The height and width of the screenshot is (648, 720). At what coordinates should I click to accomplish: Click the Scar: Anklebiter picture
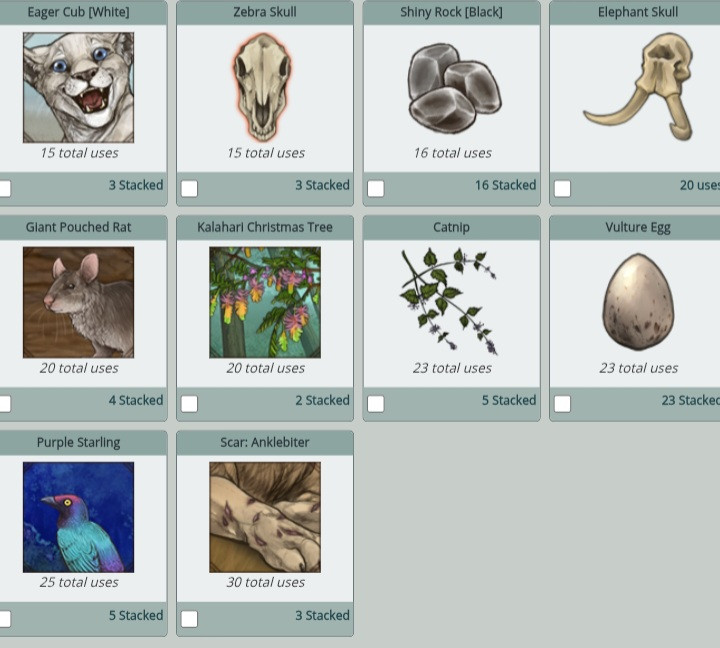265,517
